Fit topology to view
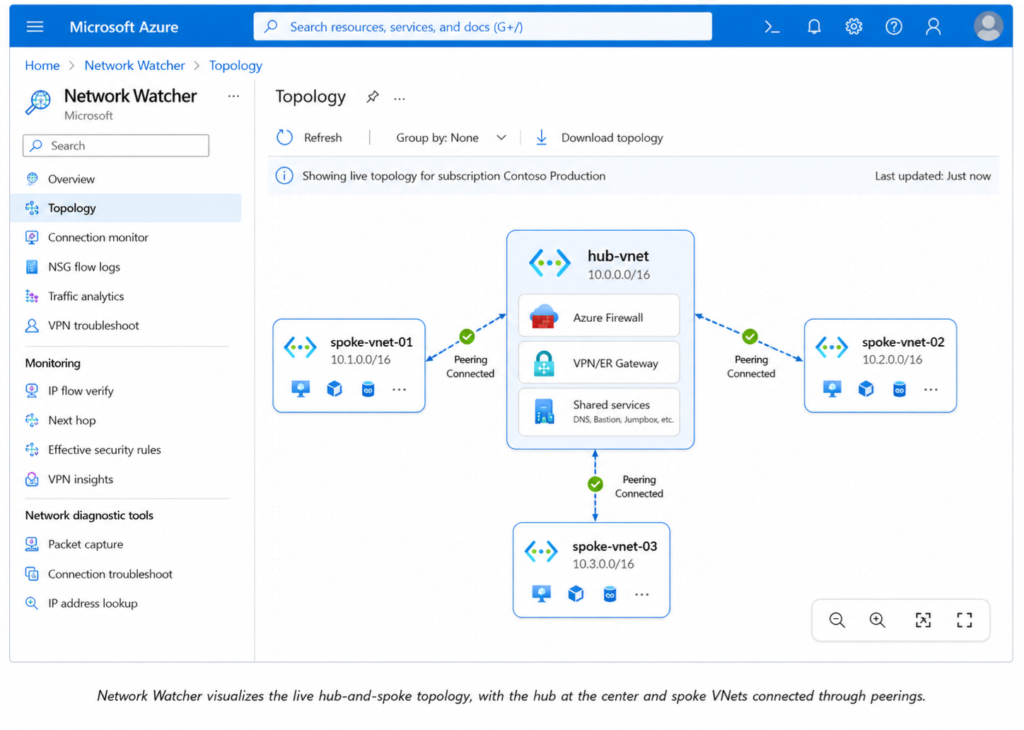The width and height of the screenshot is (1024, 730). [923, 620]
